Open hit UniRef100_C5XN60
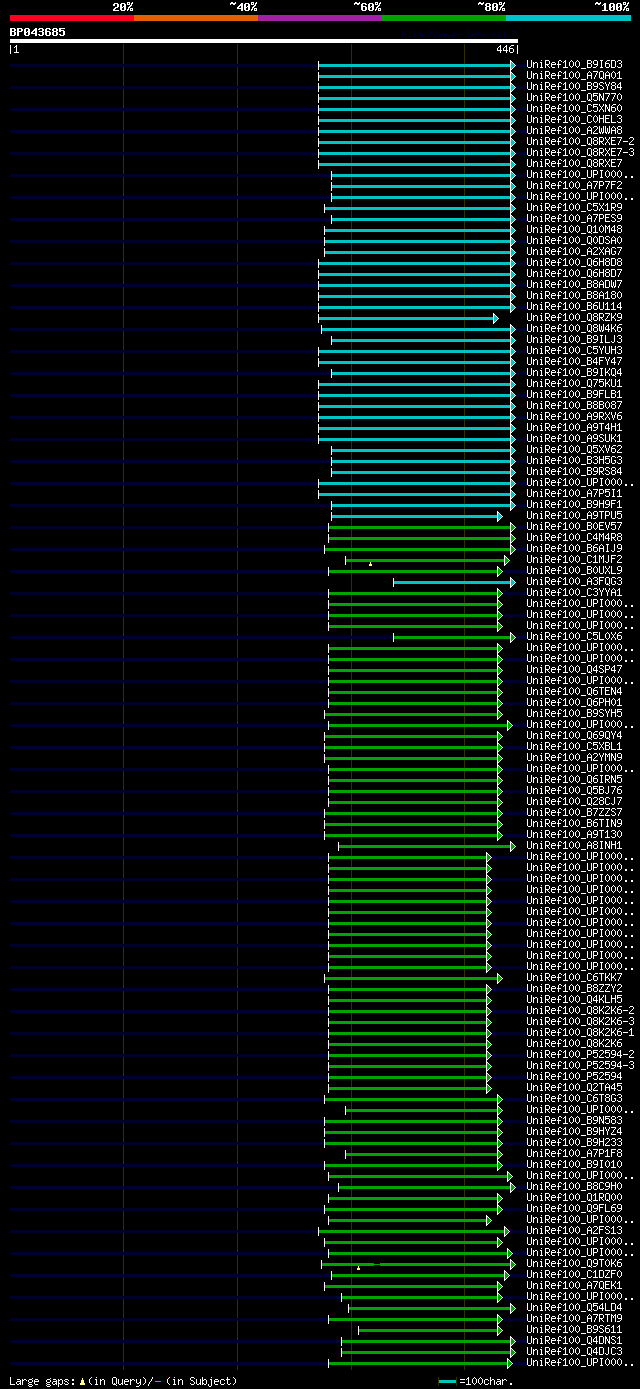Screen dimensions: 640x1389 click(574, 109)
